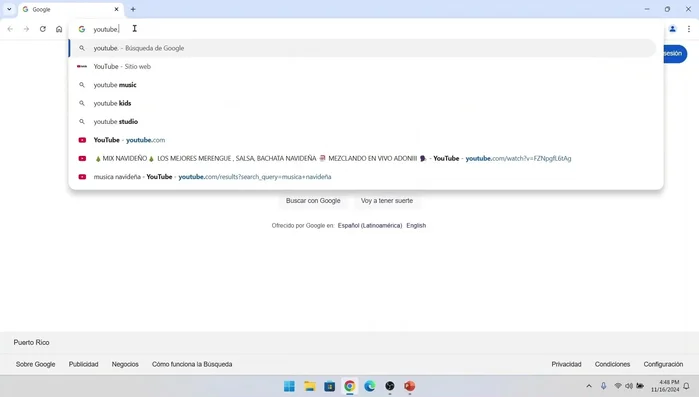Expand the hidden system tray icons
Screen dimensions: 699x397
(x=589, y=386)
